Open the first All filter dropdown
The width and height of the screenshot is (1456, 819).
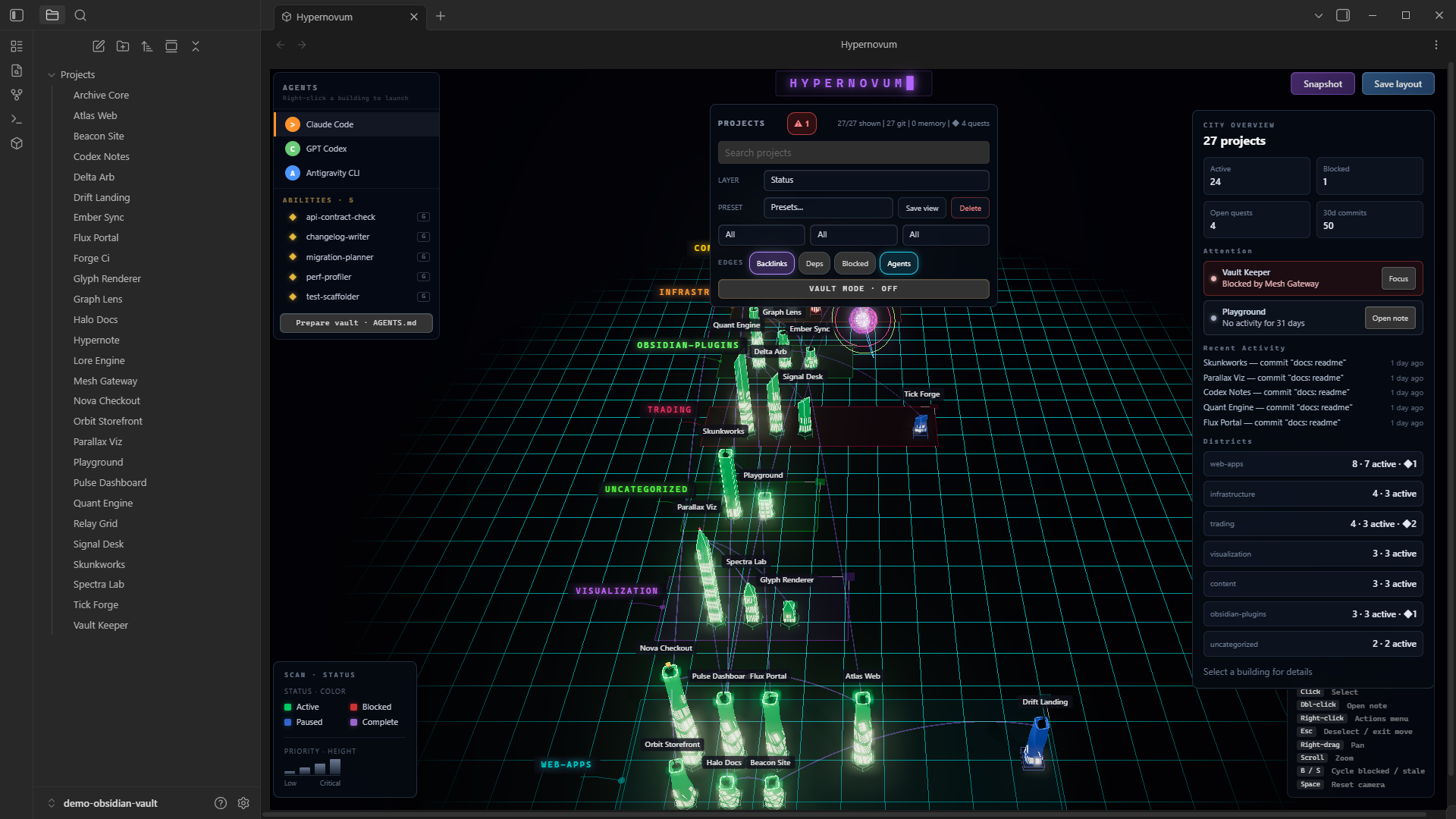761,235
